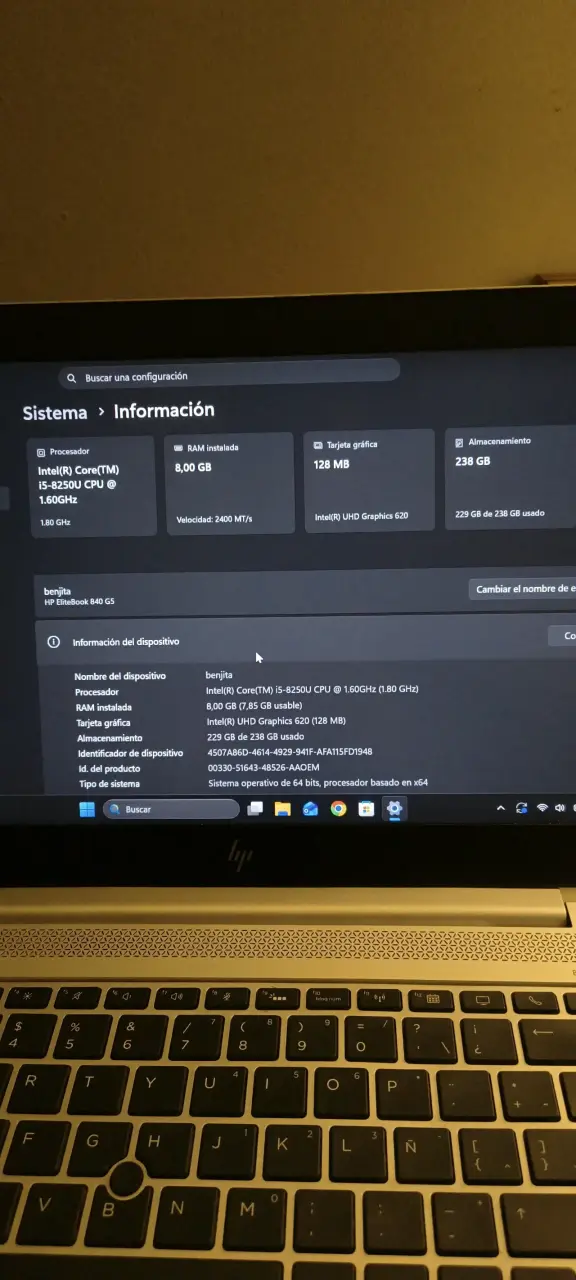
Task: Show hidden system tray icons
Action: coord(501,808)
